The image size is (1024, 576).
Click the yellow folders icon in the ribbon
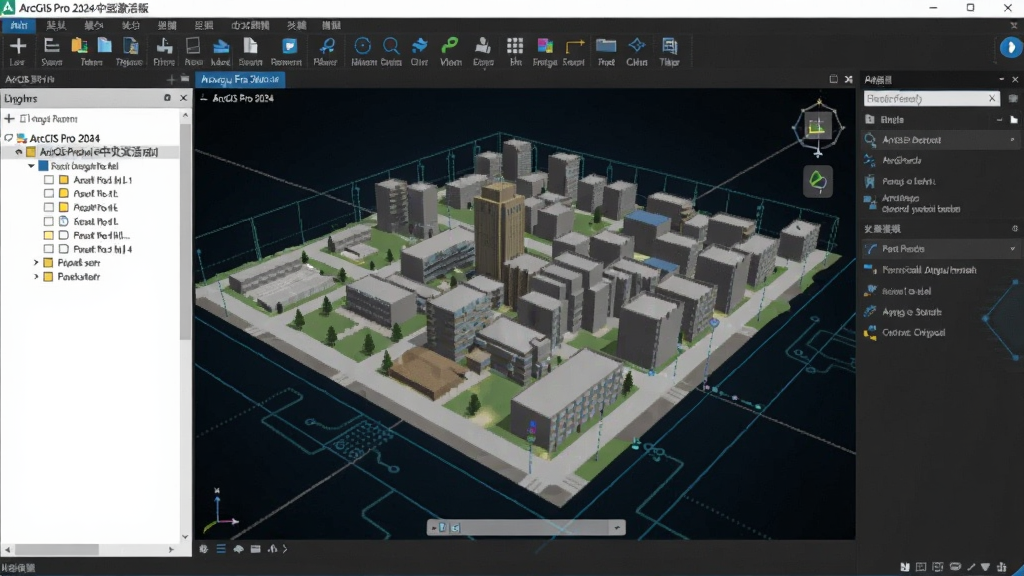click(79, 46)
